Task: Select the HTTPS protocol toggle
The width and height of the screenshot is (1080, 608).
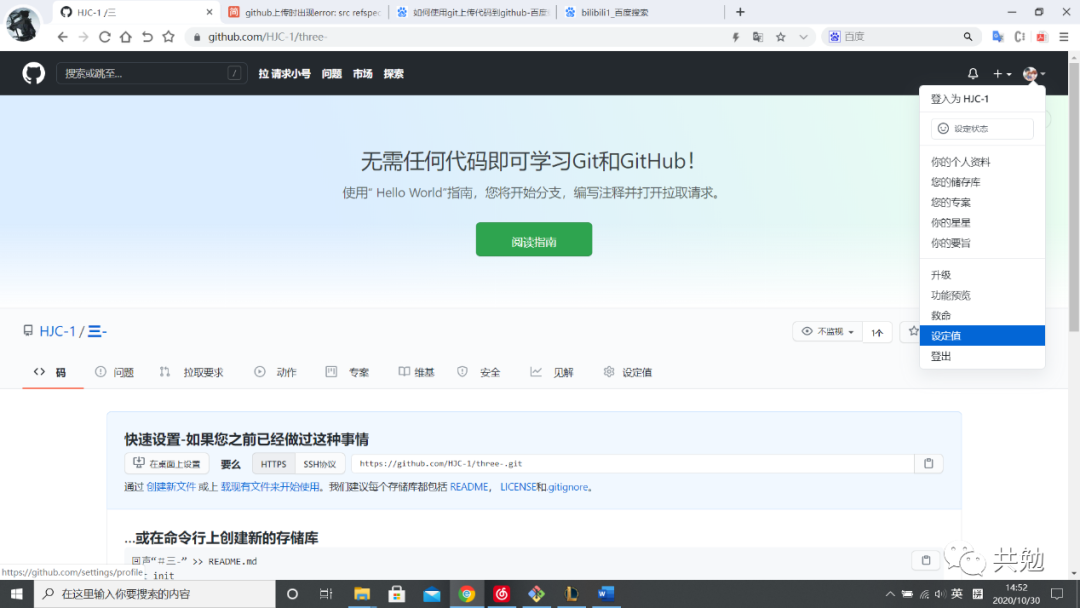Action: click(273, 463)
